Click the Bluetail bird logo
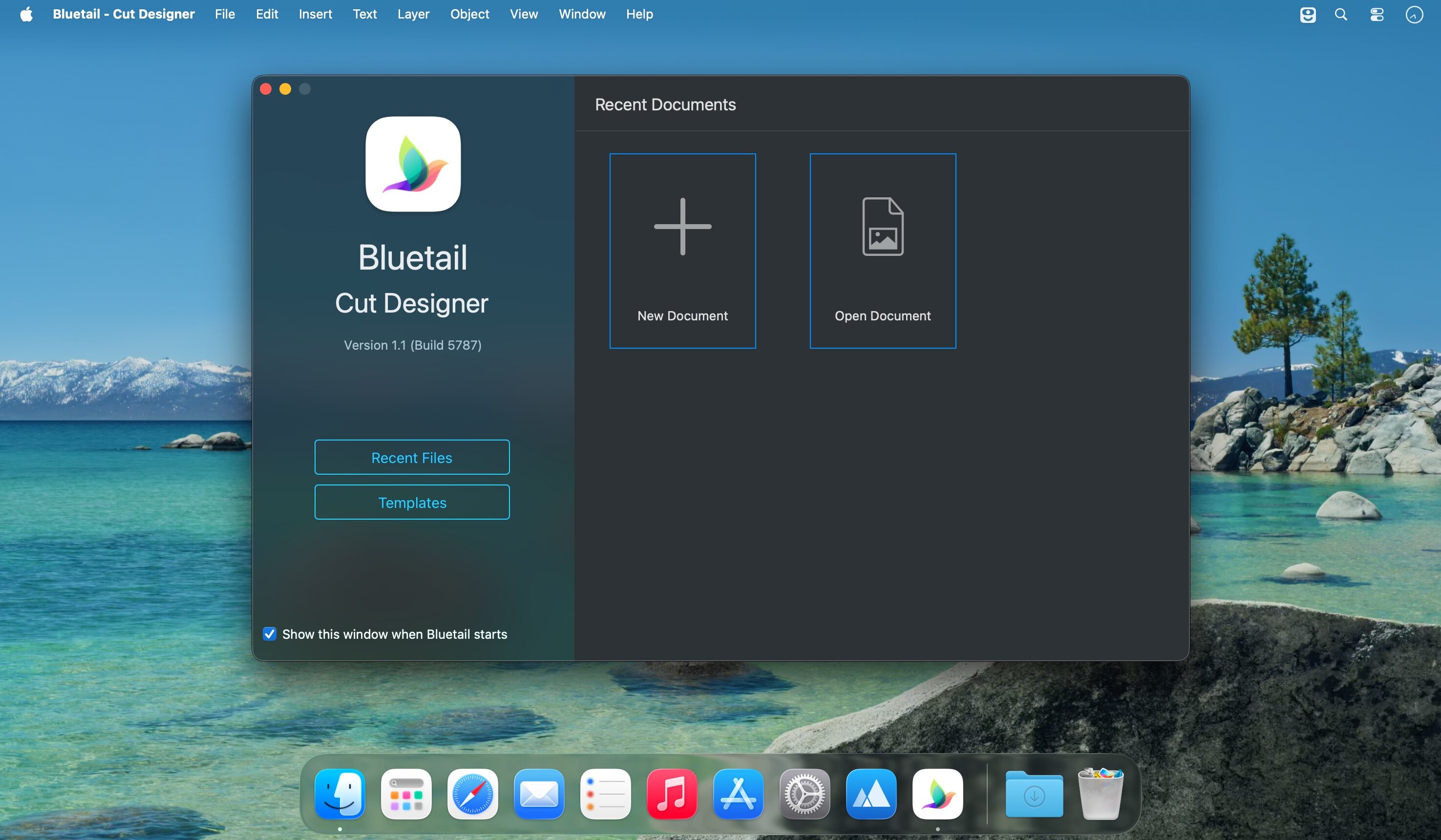 tap(413, 164)
